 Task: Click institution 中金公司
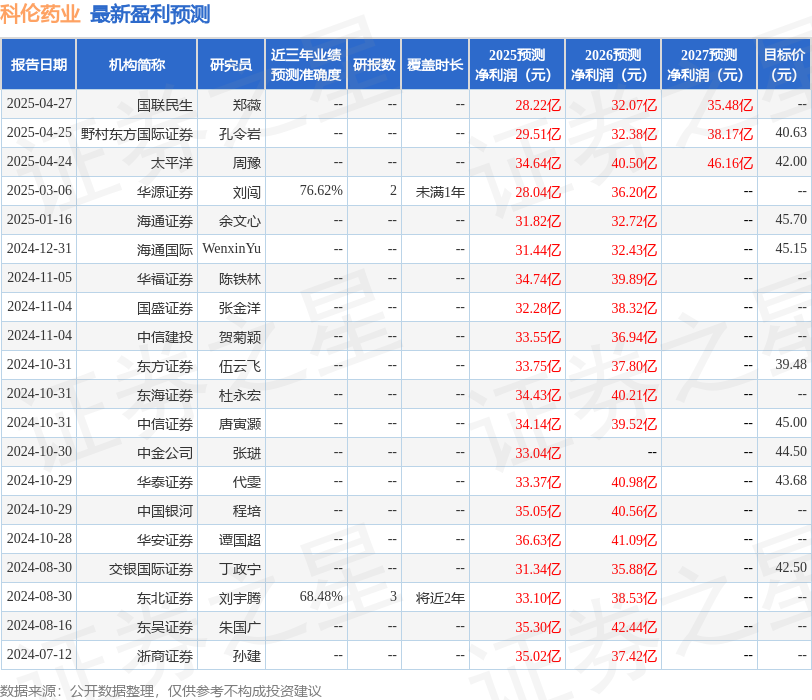165,453
